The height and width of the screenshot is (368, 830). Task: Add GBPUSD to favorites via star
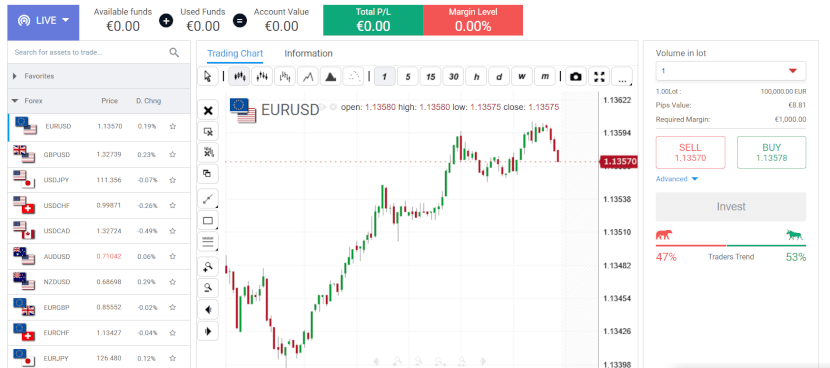tap(173, 155)
